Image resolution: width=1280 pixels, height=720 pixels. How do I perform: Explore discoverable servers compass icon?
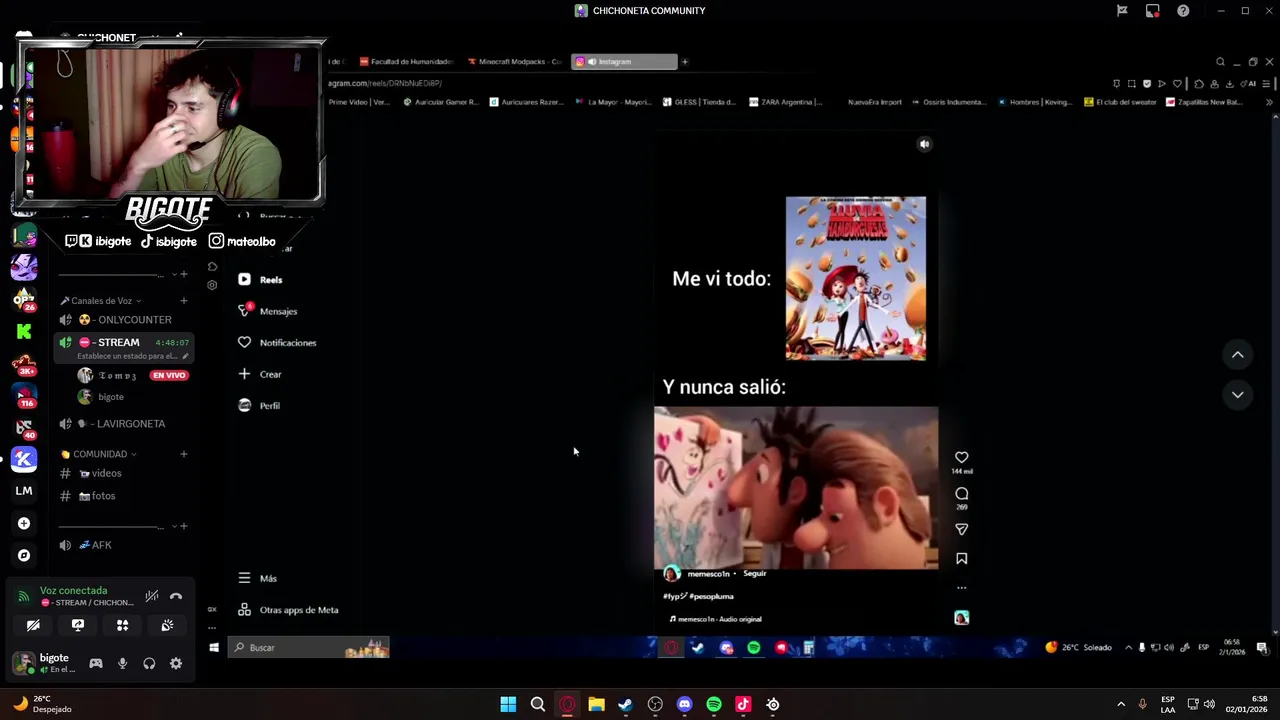tap(24, 555)
